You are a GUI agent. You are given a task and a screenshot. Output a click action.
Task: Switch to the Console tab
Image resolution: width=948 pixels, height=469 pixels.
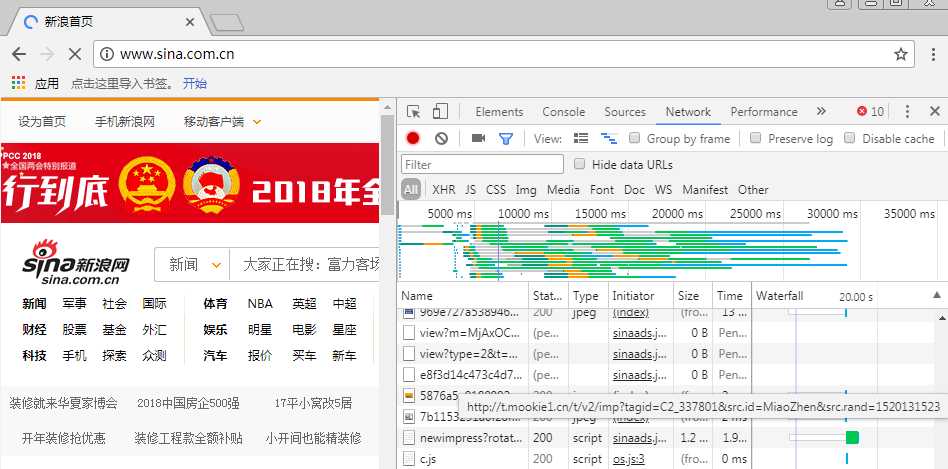(563, 112)
